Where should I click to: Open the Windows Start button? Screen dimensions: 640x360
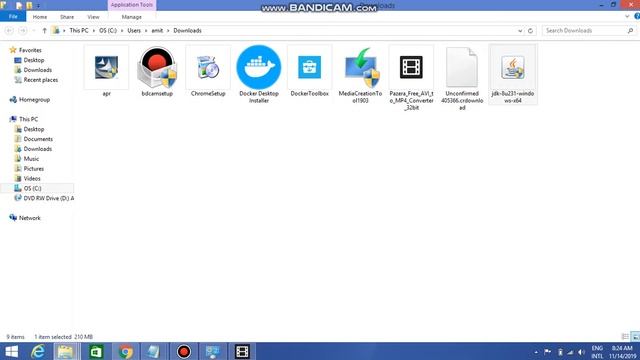point(11,351)
